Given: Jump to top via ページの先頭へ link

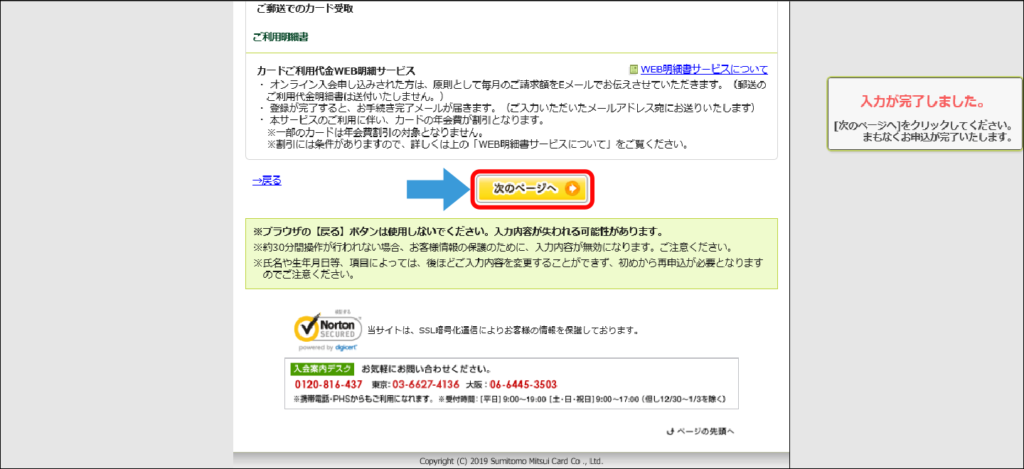Looking at the screenshot, I should [x=705, y=431].
